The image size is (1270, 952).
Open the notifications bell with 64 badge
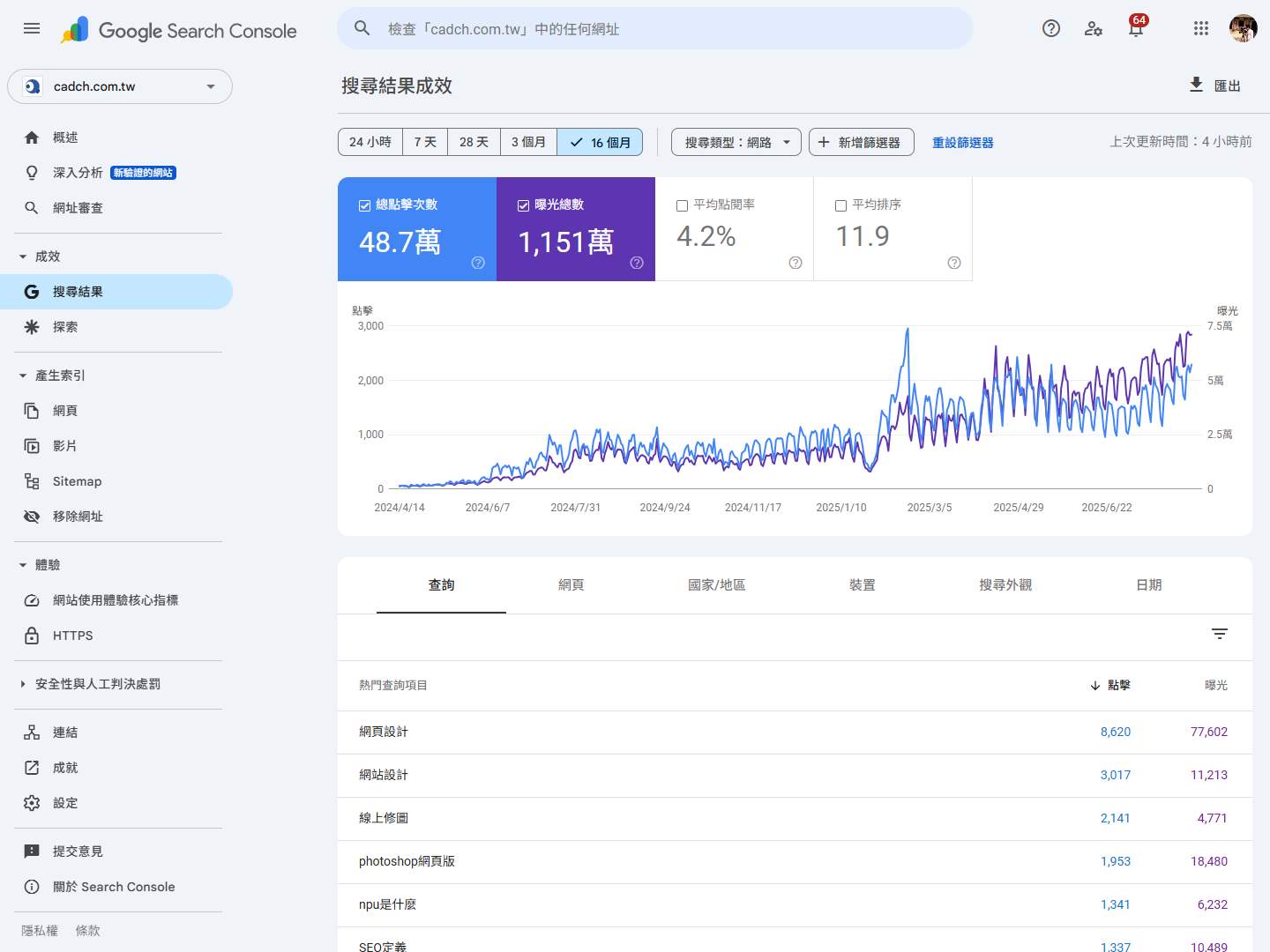pos(1136,28)
